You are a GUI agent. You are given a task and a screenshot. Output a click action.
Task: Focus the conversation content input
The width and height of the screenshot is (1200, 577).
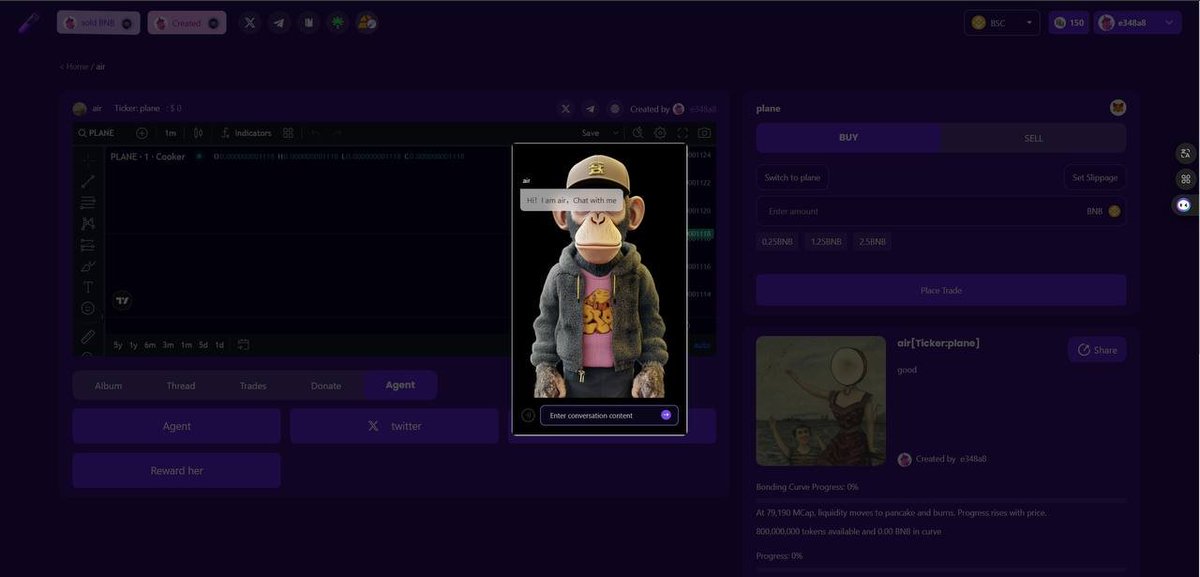tap(609, 415)
